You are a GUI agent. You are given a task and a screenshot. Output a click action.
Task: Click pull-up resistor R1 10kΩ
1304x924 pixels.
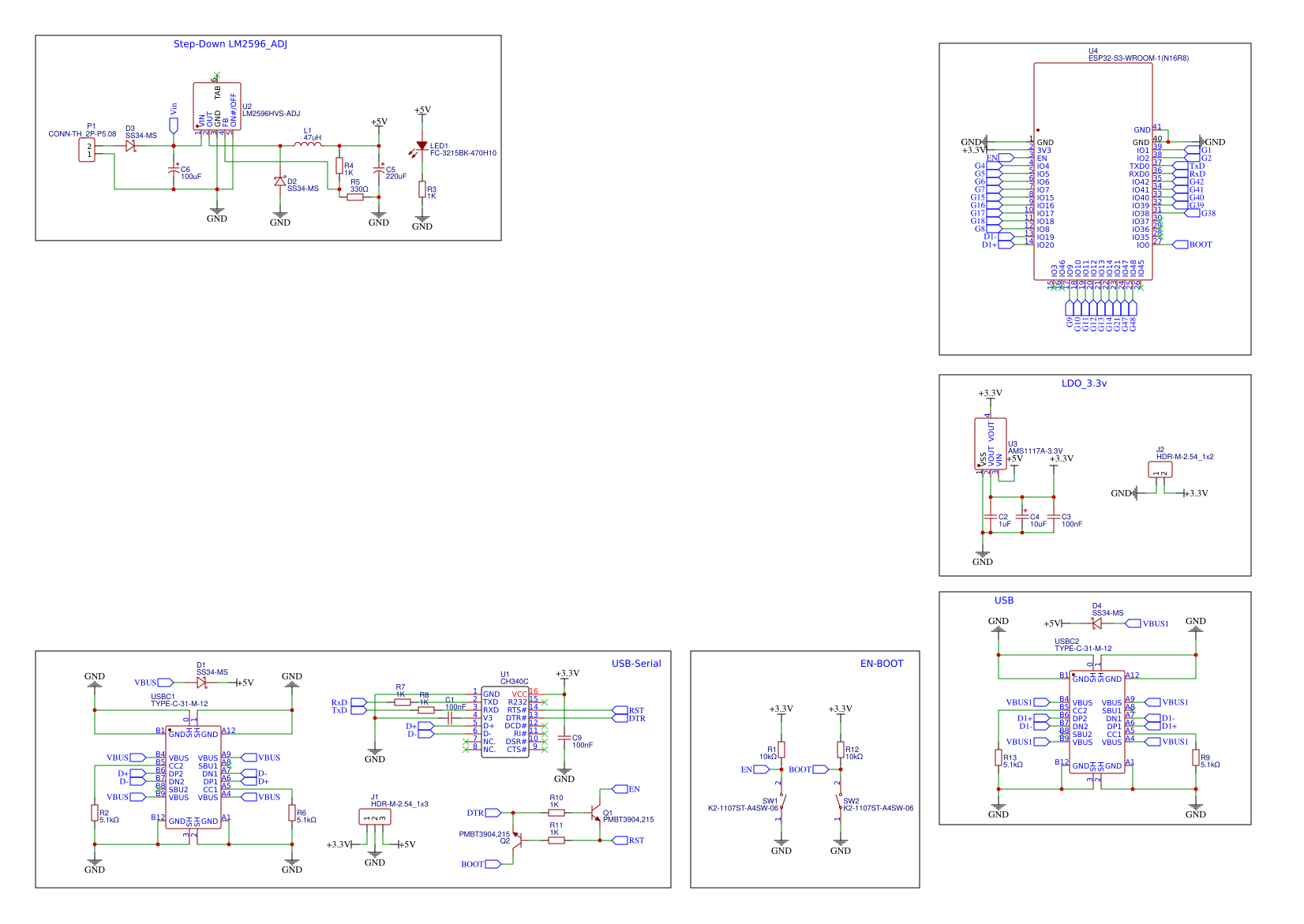pyautogui.click(x=781, y=750)
